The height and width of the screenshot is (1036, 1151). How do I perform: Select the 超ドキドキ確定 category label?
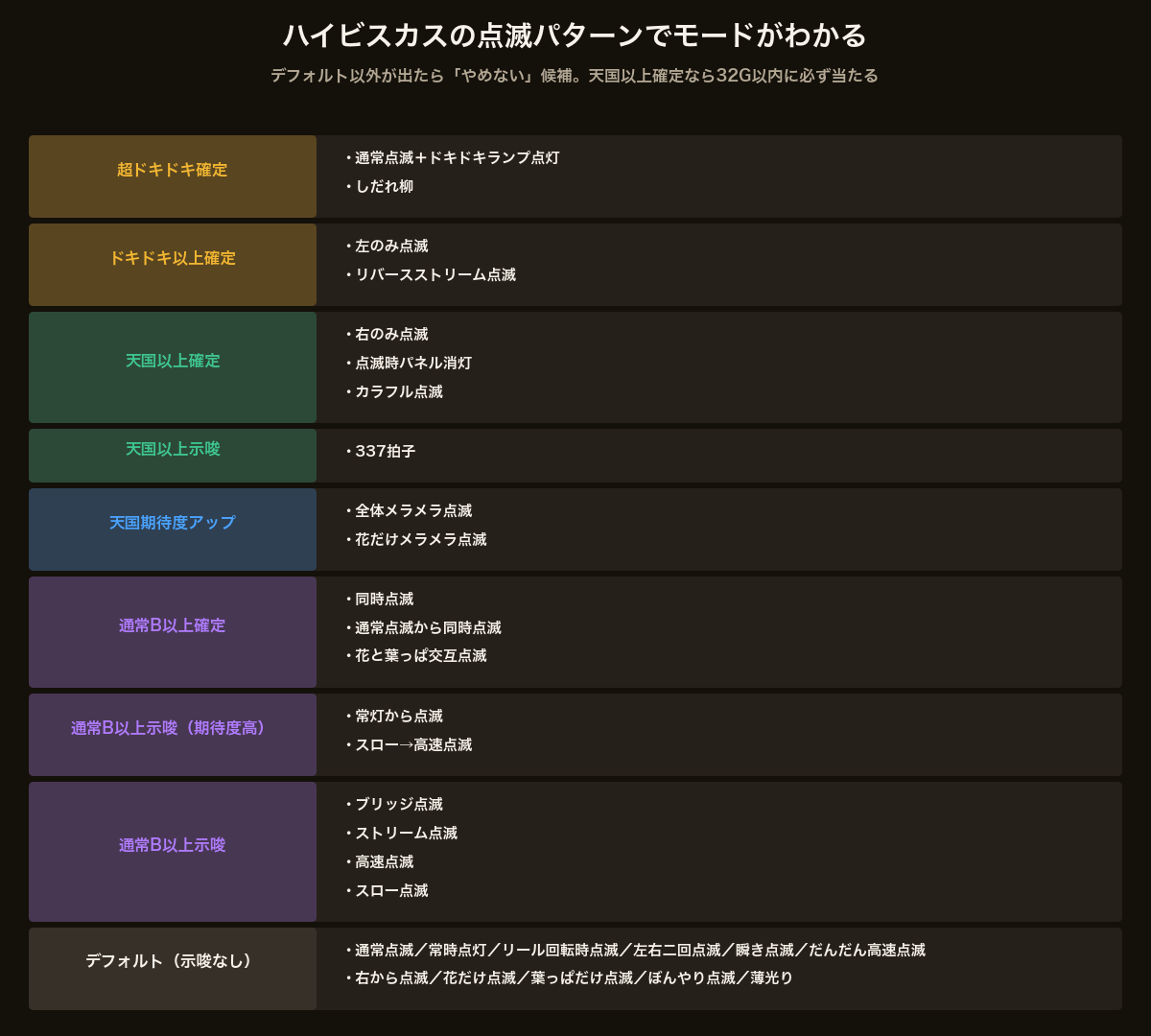pos(173,170)
